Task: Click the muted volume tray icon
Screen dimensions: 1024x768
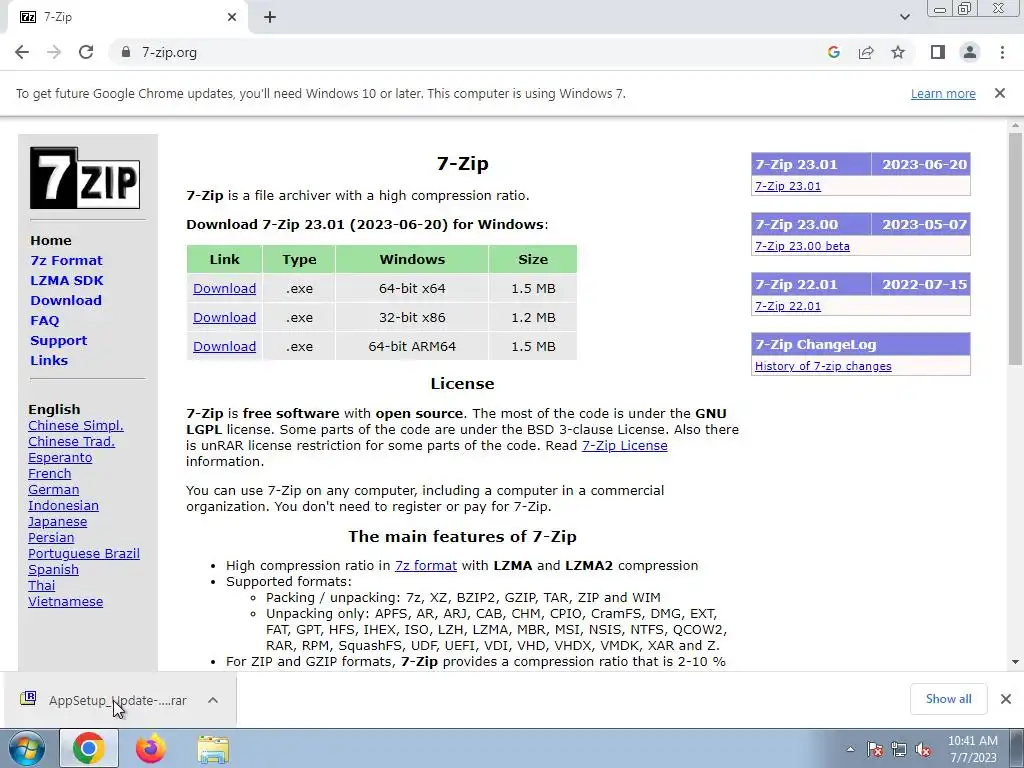Action: (x=923, y=749)
